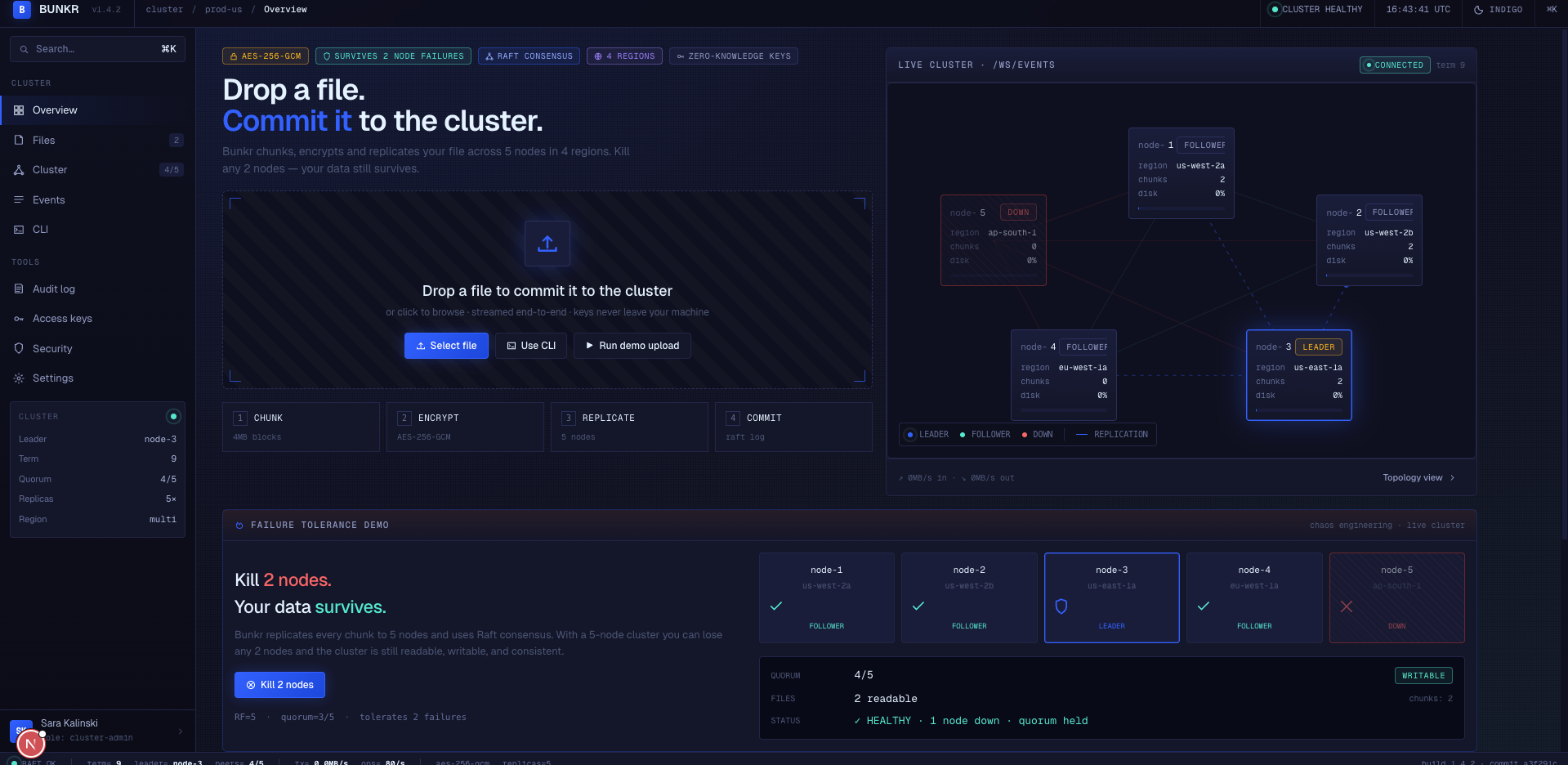Click the node-3 LEADER node in live cluster map
This screenshot has height=765, width=1568.
(1298, 375)
